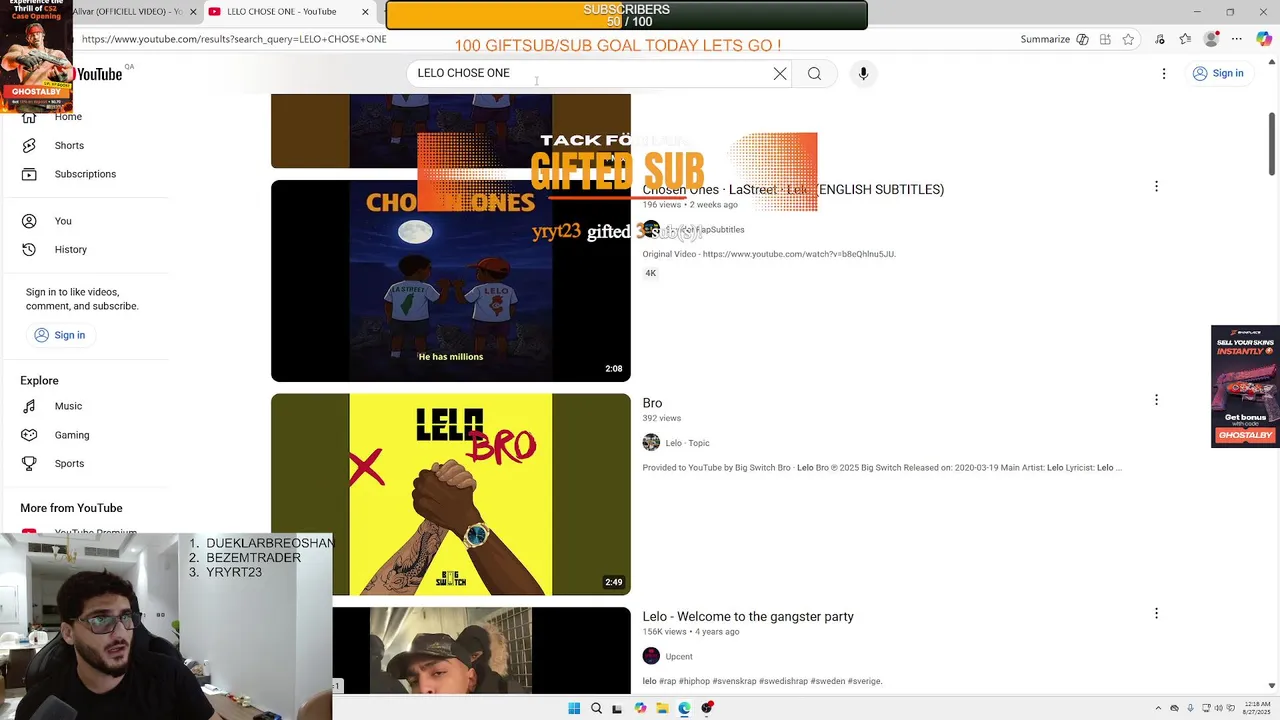Open Windows Start menu
This screenshot has width=1280, height=720.
574,708
